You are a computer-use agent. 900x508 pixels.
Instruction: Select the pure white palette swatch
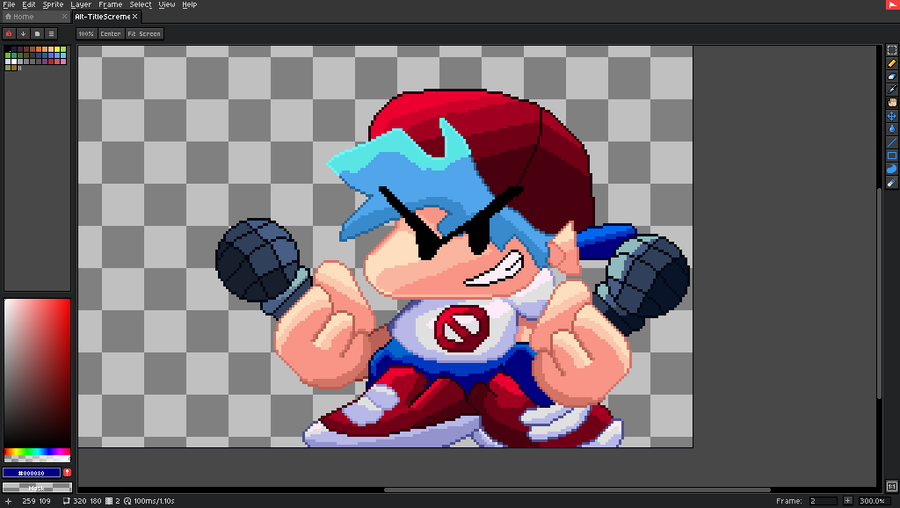[x=14, y=61]
